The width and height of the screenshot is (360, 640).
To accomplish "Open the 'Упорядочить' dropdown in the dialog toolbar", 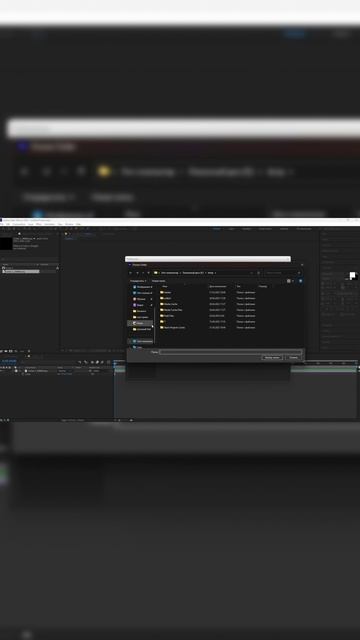I will tap(138, 281).
